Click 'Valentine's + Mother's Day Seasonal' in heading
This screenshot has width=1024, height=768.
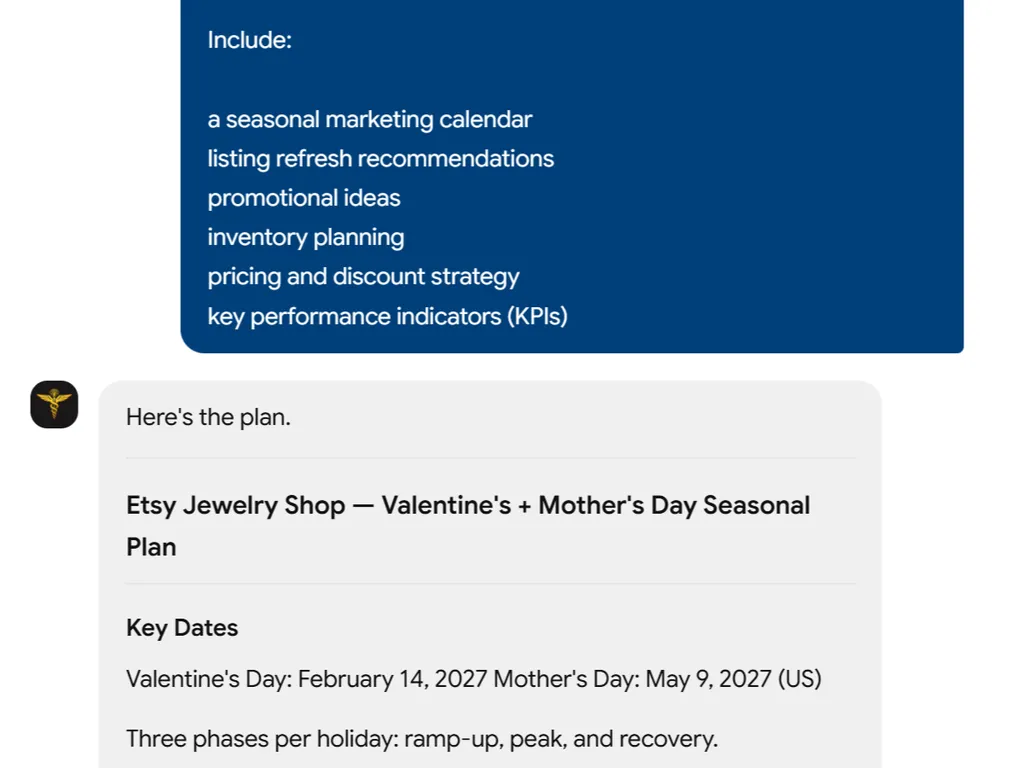pyautogui.click(x=596, y=505)
